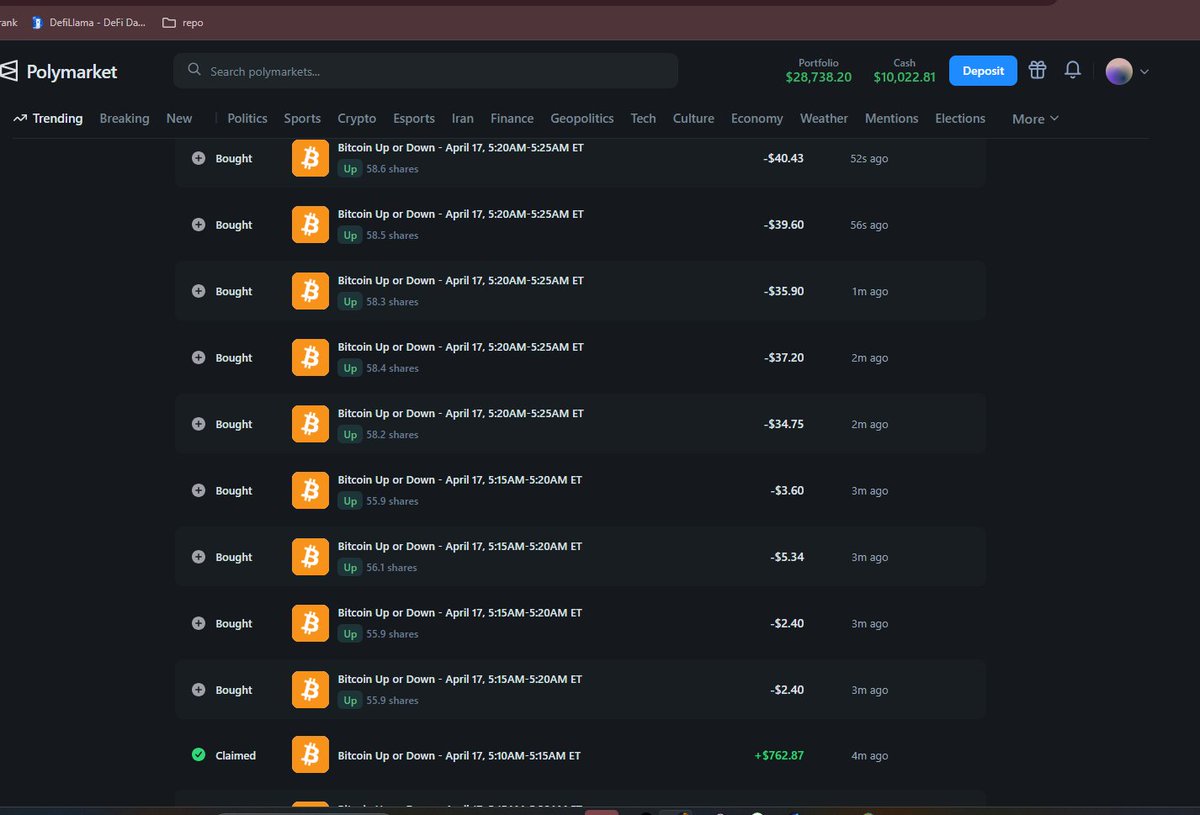
Task: Open the Geopolitics category
Action: pos(582,118)
